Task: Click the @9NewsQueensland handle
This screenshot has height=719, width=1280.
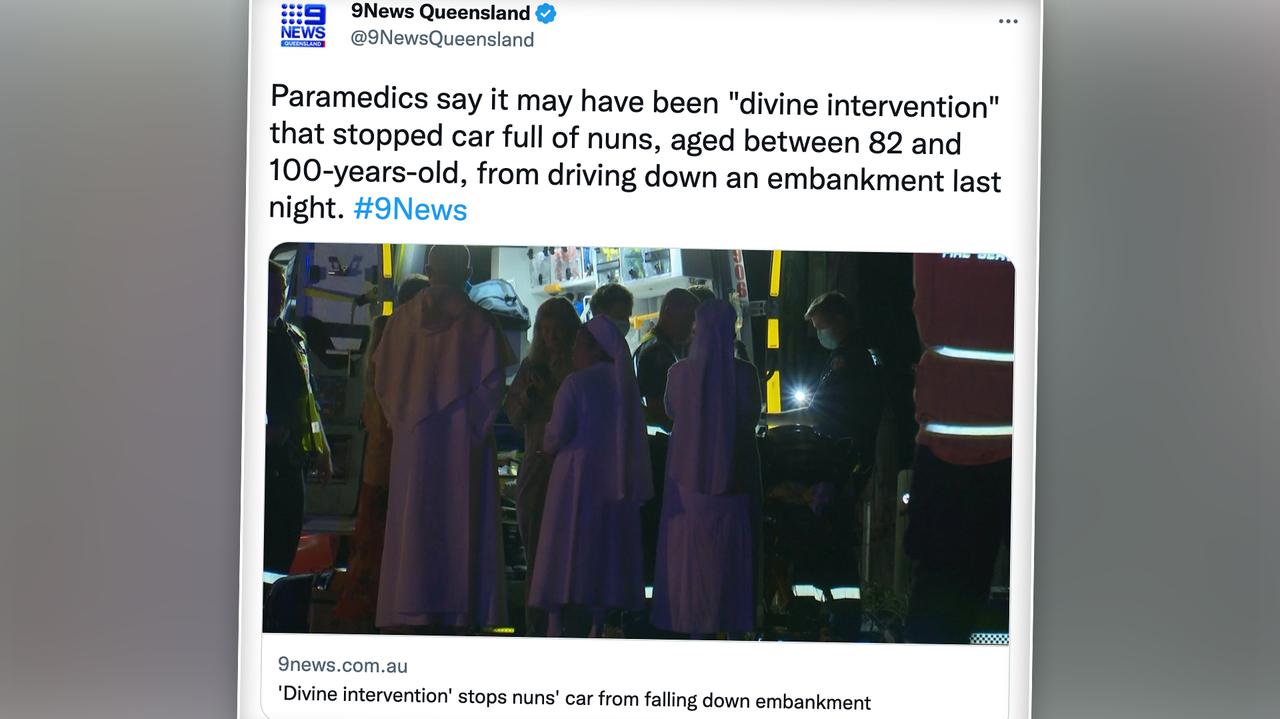Action: (441, 39)
